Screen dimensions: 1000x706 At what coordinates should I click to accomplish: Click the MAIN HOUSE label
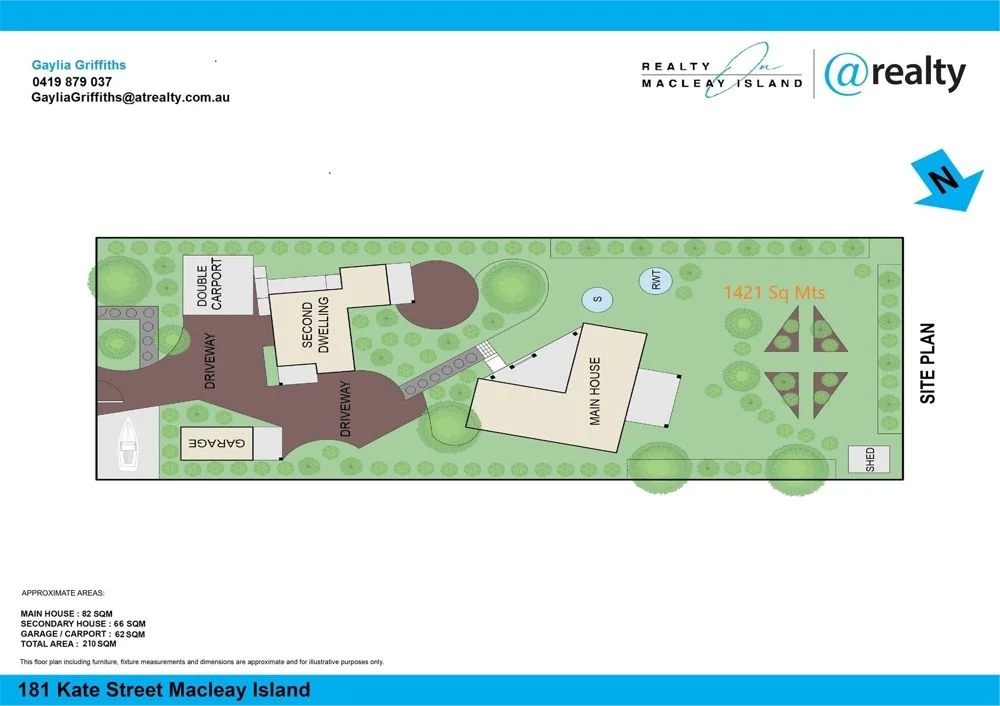click(x=594, y=391)
